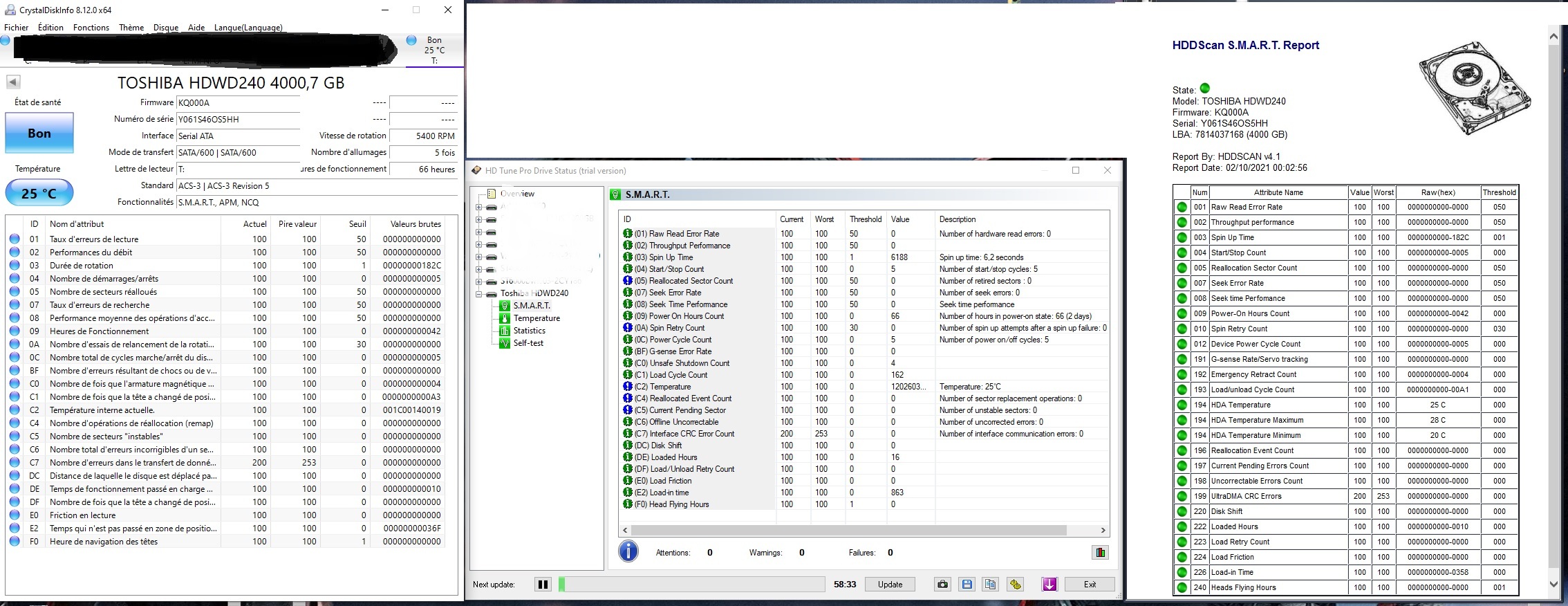Select the Self-test tree item
1568x606 pixels.
(x=528, y=343)
